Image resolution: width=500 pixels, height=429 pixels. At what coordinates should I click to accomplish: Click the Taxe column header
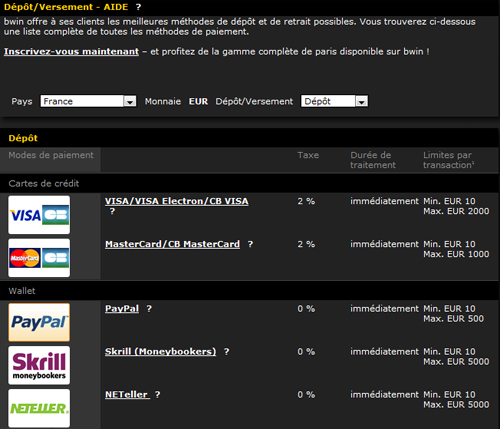pos(308,155)
